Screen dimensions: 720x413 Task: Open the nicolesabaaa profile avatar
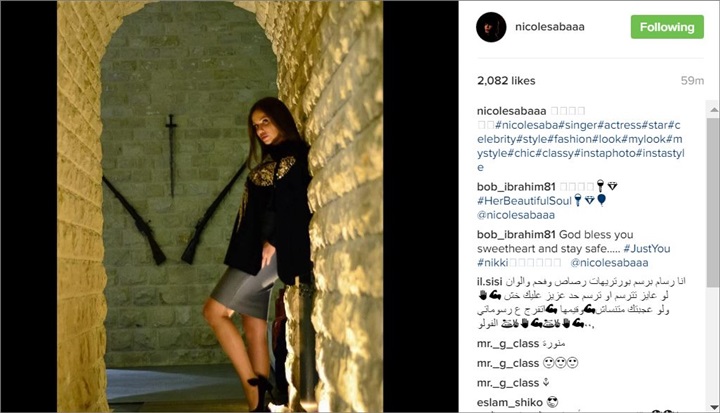point(491,27)
